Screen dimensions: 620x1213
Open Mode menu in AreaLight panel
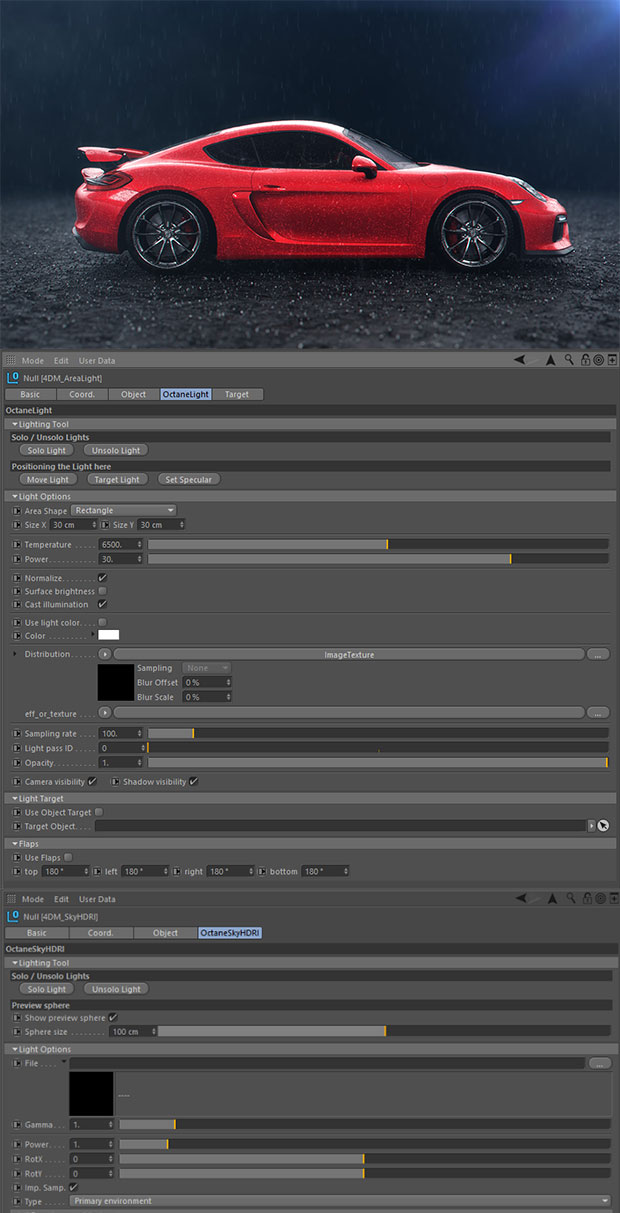point(33,360)
